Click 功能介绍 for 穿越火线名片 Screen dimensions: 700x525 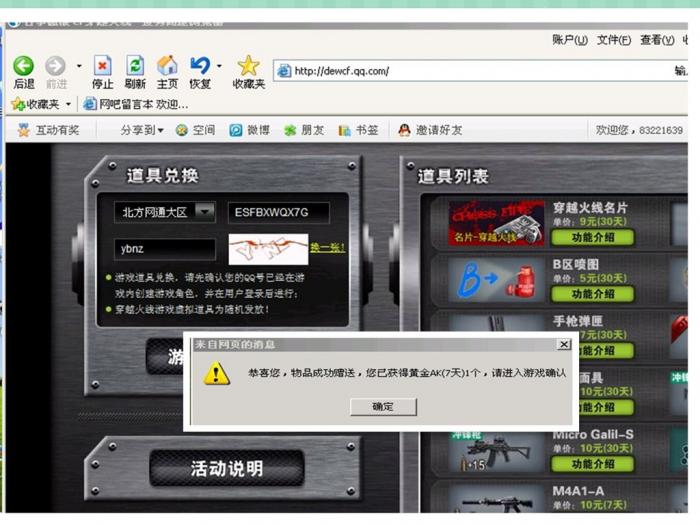tap(593, 237)
